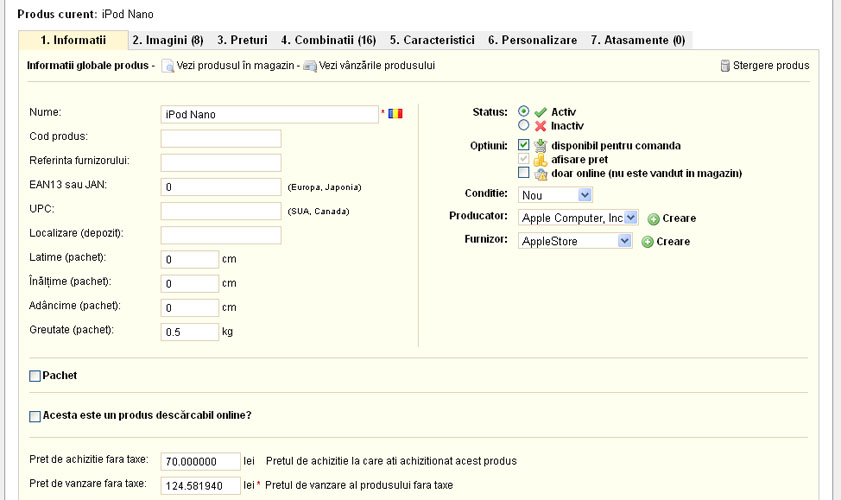Click the red X Inactiv icon

(541, 126)
